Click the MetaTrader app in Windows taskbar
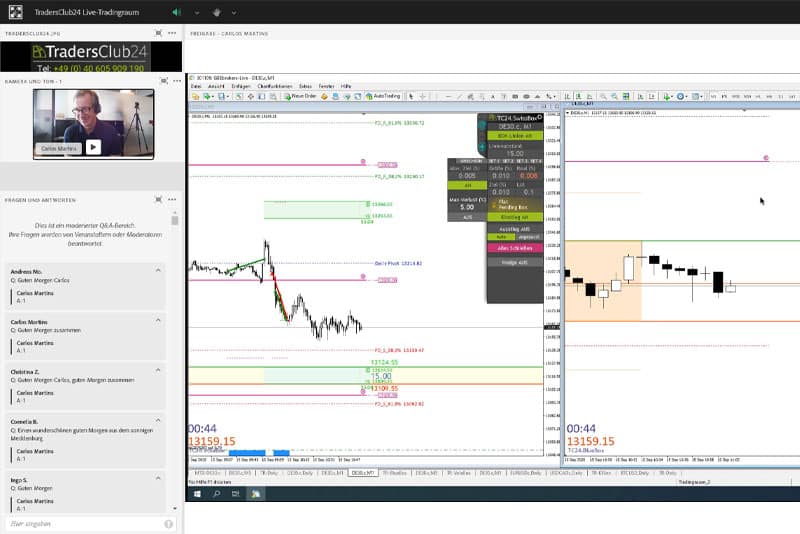800x534 pixels. [x=255, y=494]
